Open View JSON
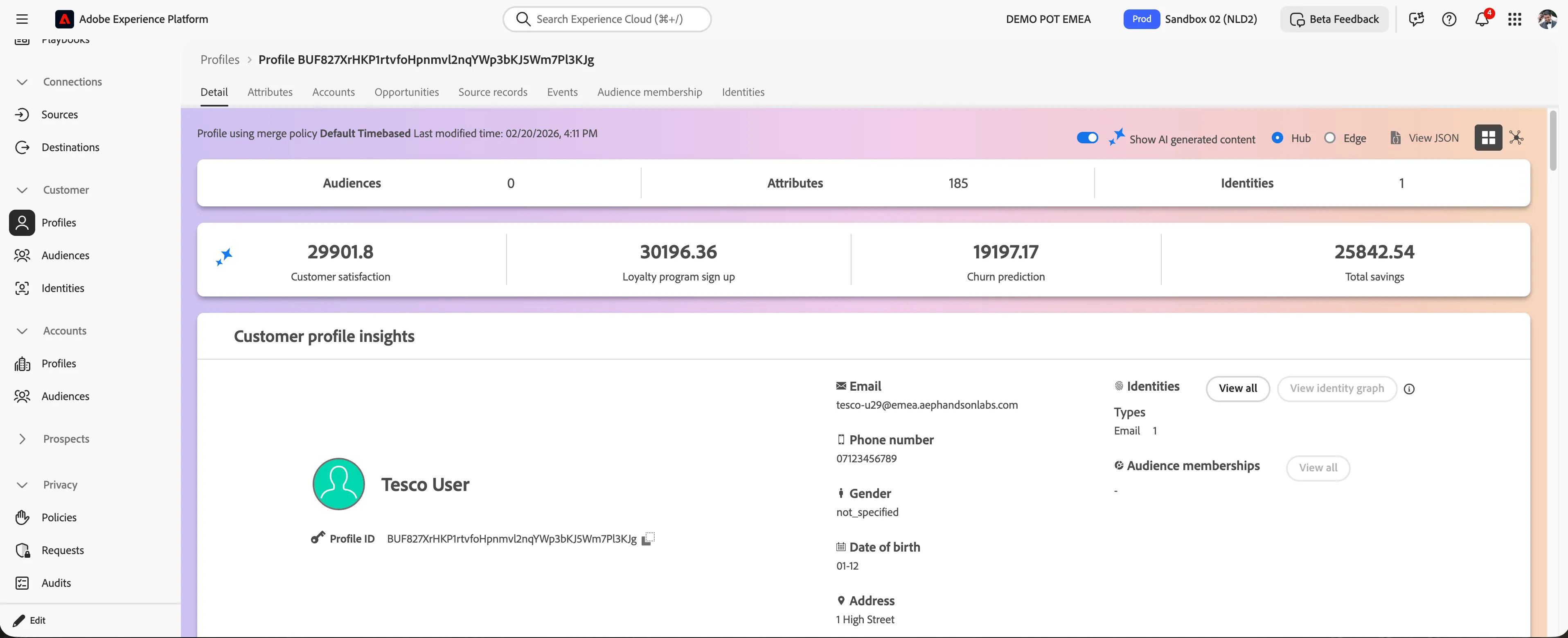The height and width of the screenshot is (638, 1568). (x=1424, y=138)
